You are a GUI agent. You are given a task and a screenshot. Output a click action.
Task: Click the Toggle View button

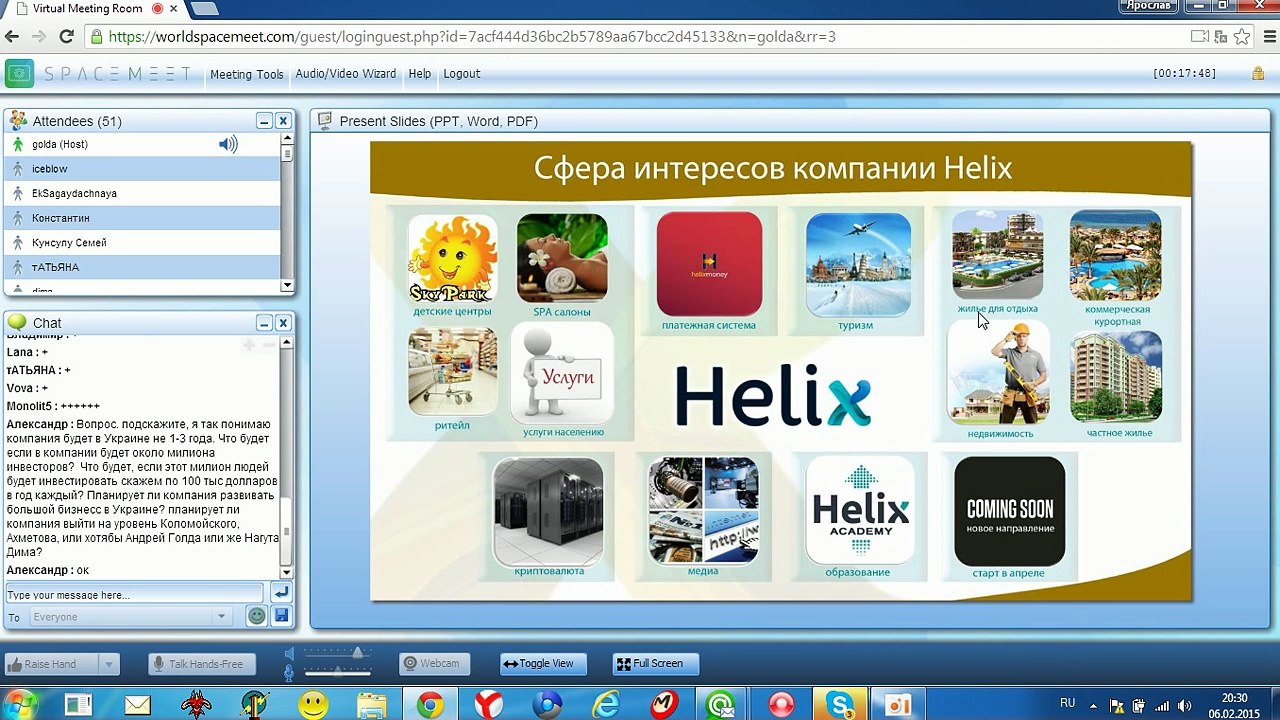click(541, 664)
